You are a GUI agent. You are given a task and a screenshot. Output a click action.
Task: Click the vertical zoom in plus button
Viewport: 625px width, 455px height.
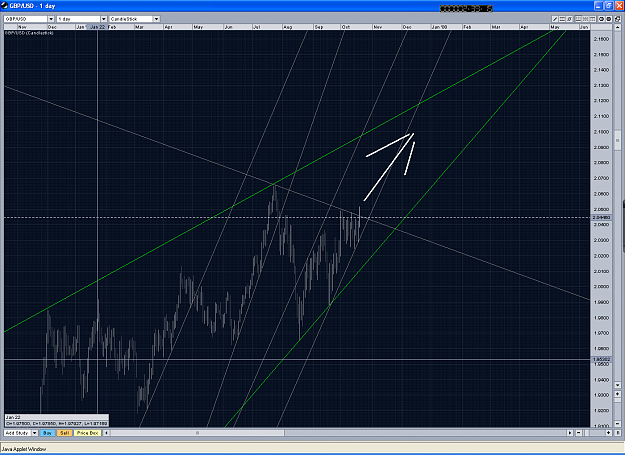(617, 394)
